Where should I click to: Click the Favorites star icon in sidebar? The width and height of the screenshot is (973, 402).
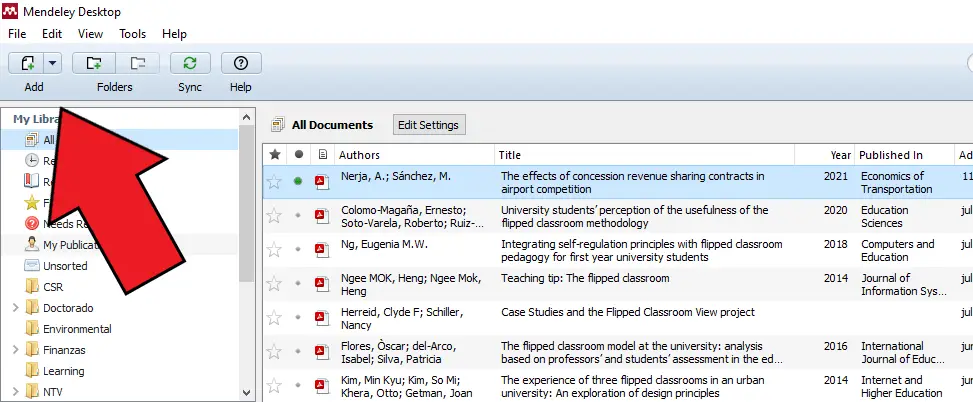[x=32, y=202]
